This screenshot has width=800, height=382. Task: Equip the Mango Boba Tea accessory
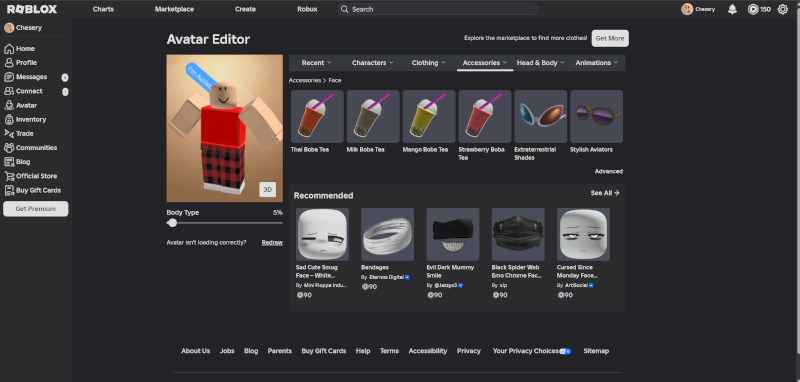[x=429, y=116]
